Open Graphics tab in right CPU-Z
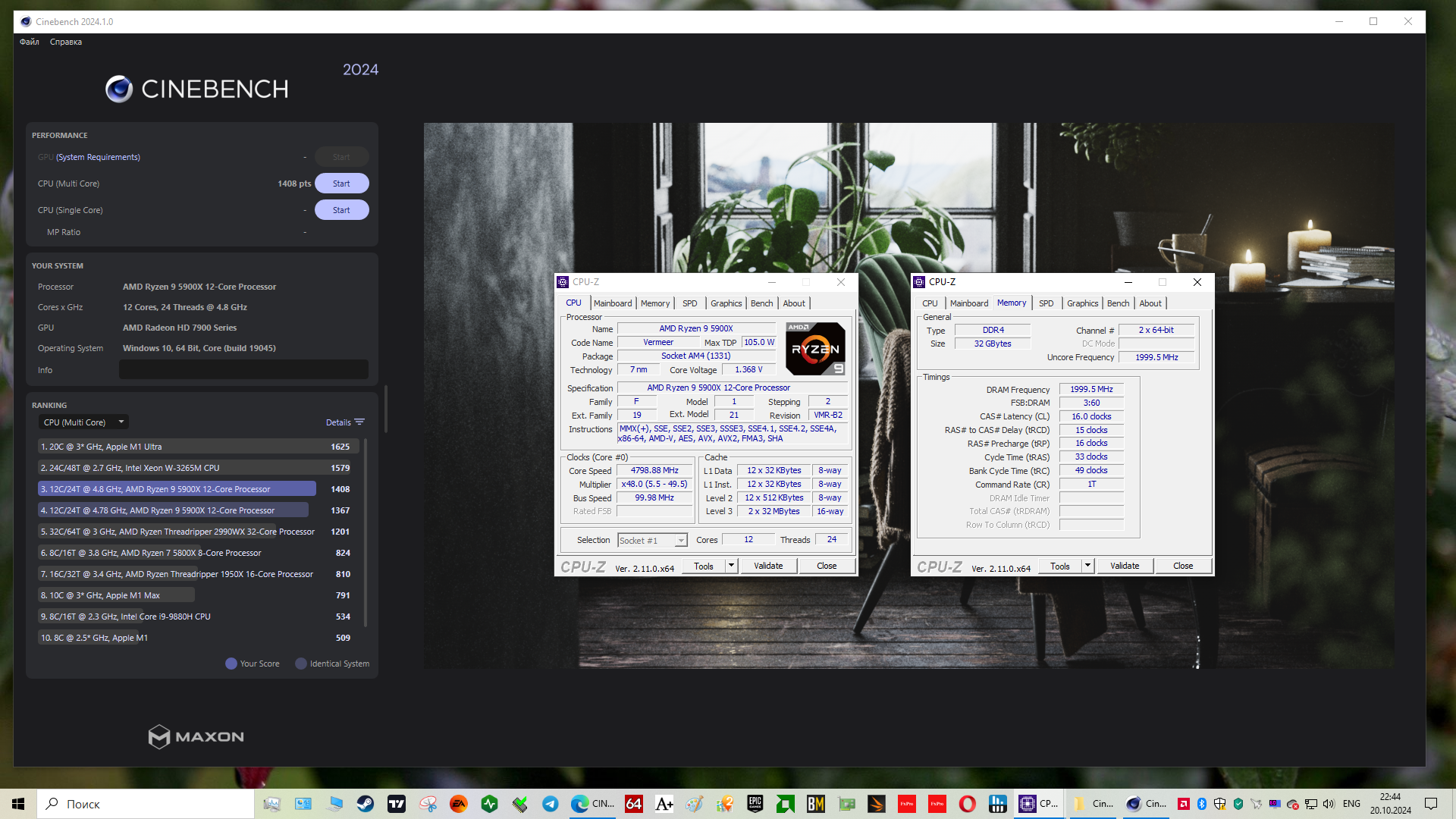Image resolution: width=1456 pixels, height=819 pixels. pyautogui.click(x=1083, y=303)
